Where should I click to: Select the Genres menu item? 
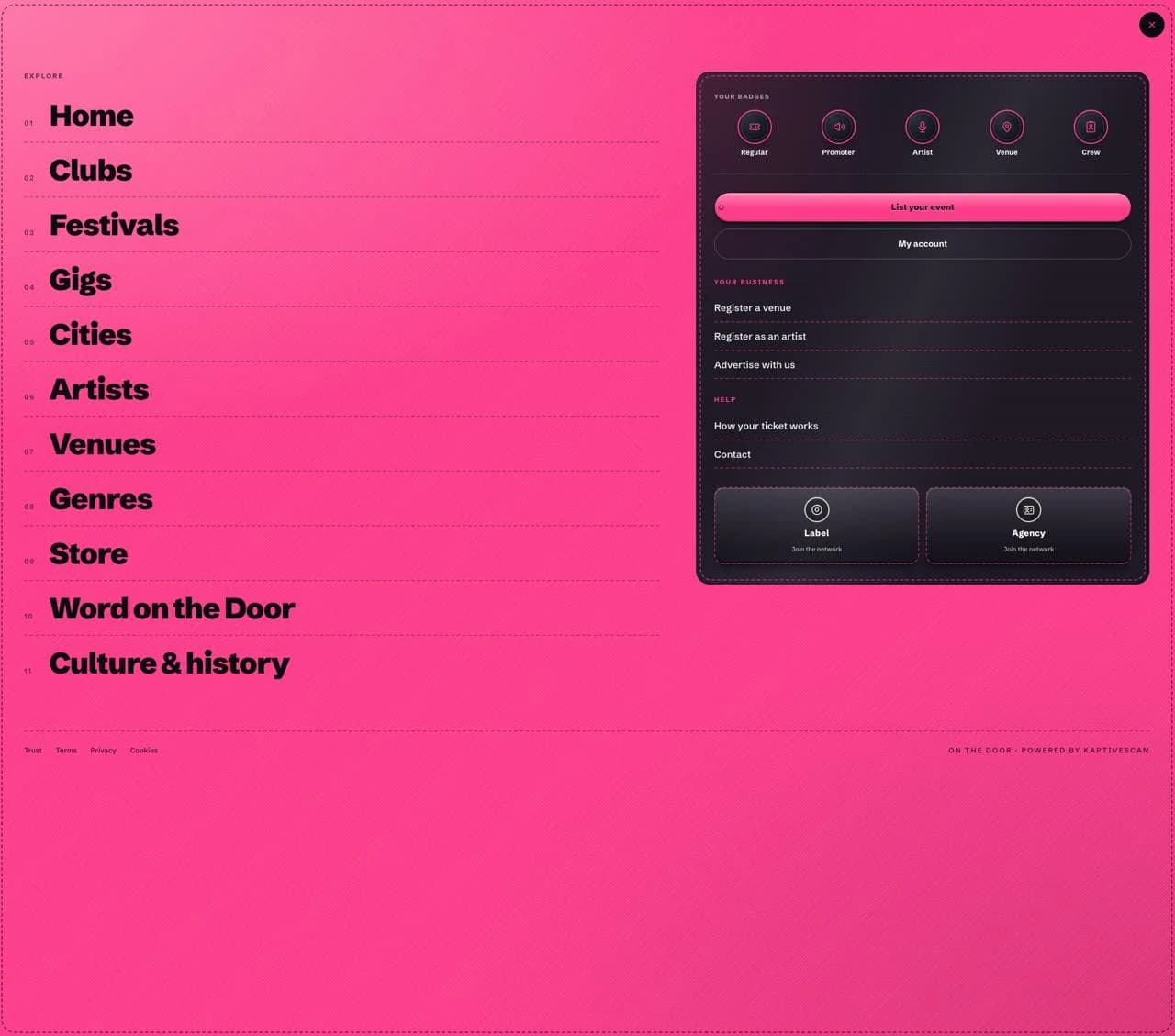pyautogui.click(x=101, y=499)
